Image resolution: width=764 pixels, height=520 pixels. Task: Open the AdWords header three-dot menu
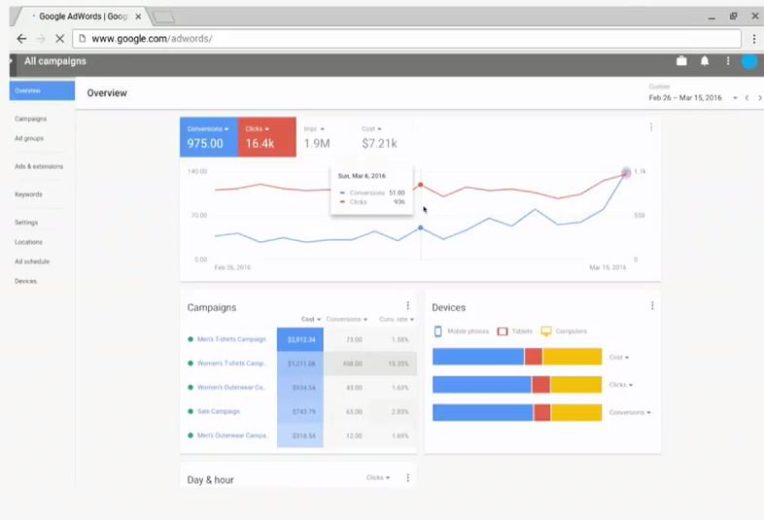(728, 61)
